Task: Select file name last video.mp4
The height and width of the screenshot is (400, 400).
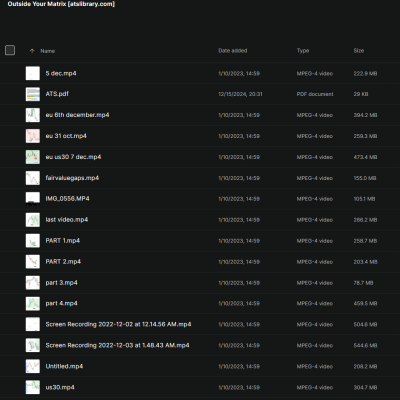Action: (67, 220)
